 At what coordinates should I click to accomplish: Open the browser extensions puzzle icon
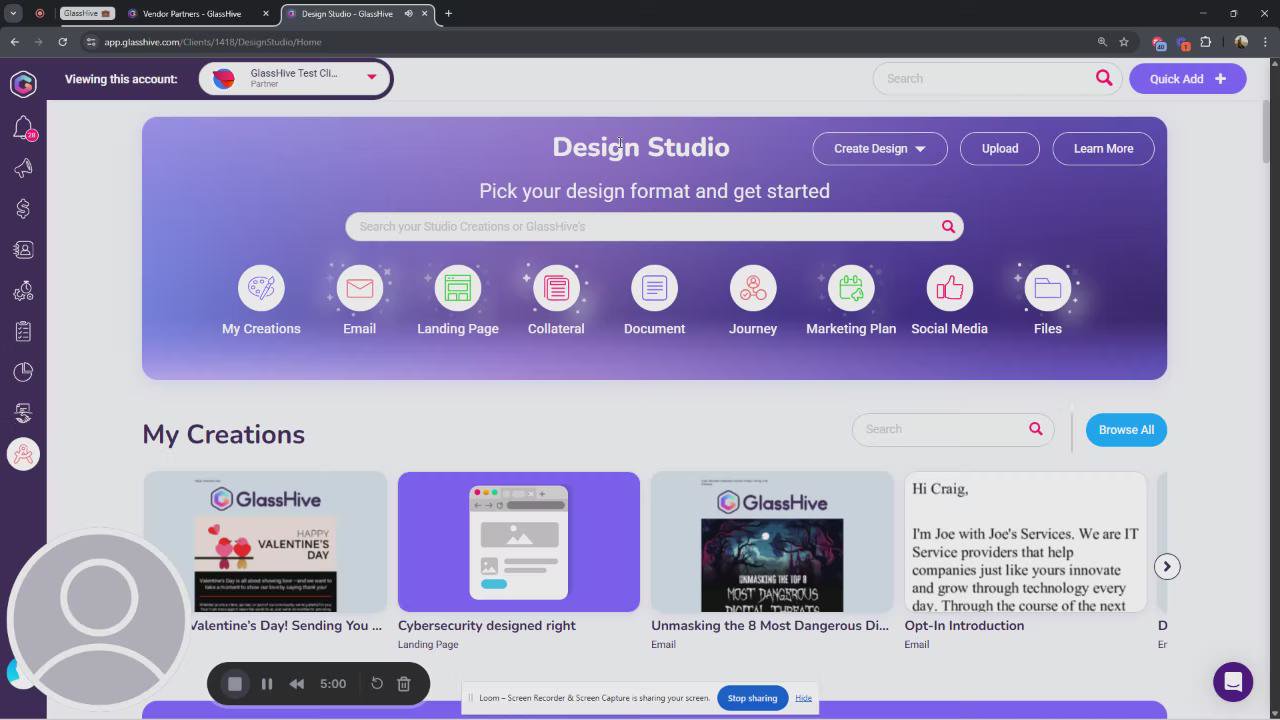[1206, 42]
